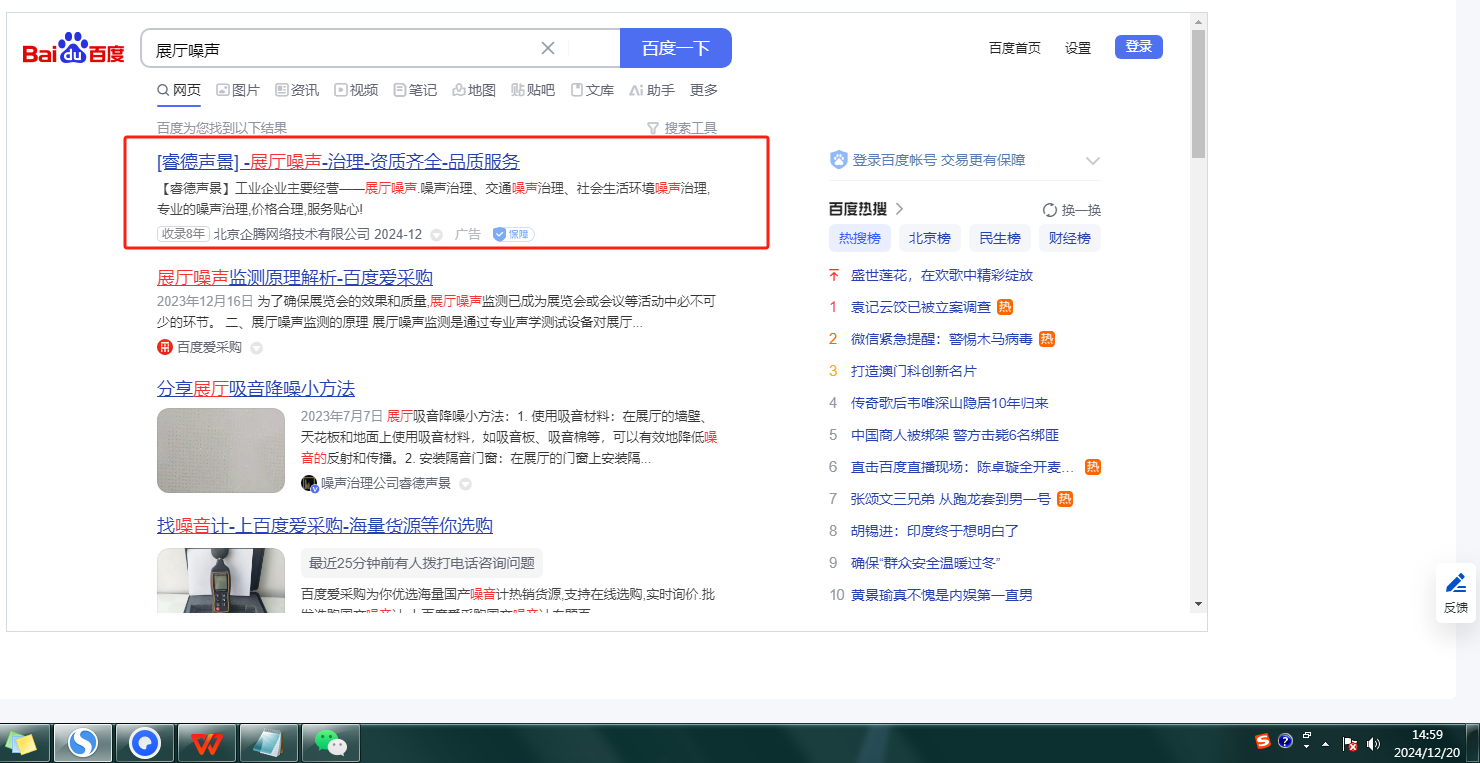The image size is (1480, 763).
Task: Clear the search box with the X icon
Action: [x=548, y=48]
